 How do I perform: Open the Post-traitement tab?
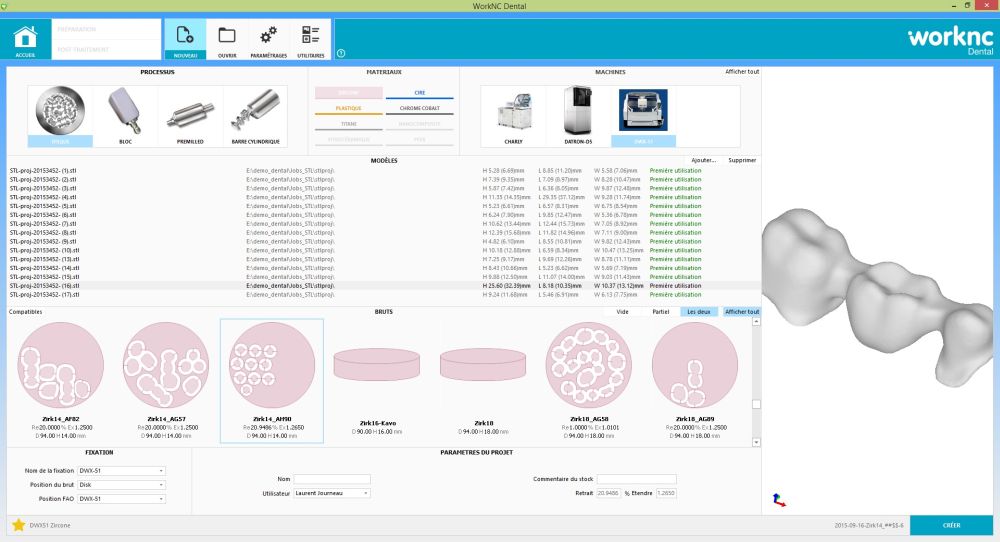click(x=106, y=49)
